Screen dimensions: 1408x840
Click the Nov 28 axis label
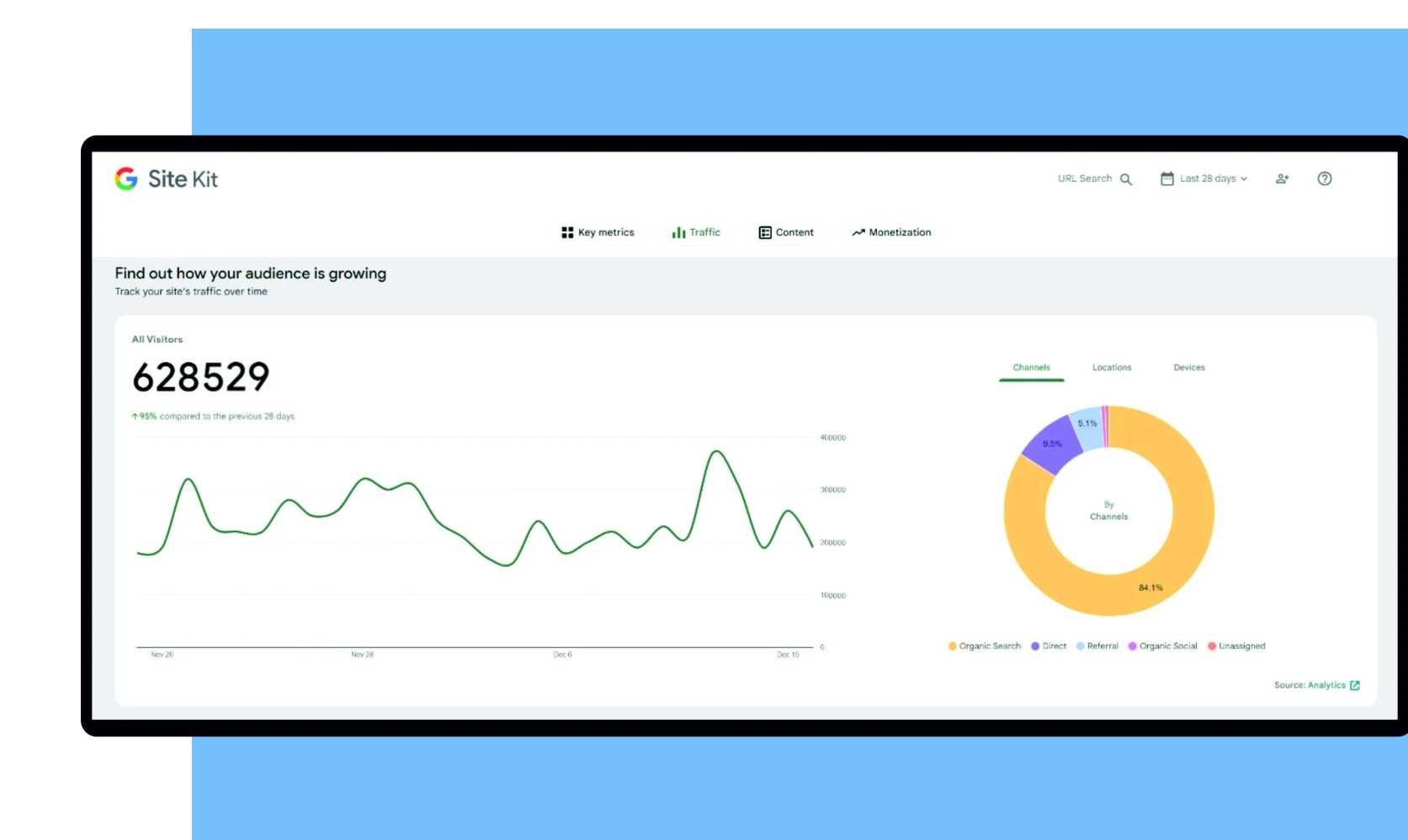[x=363, y=655]
